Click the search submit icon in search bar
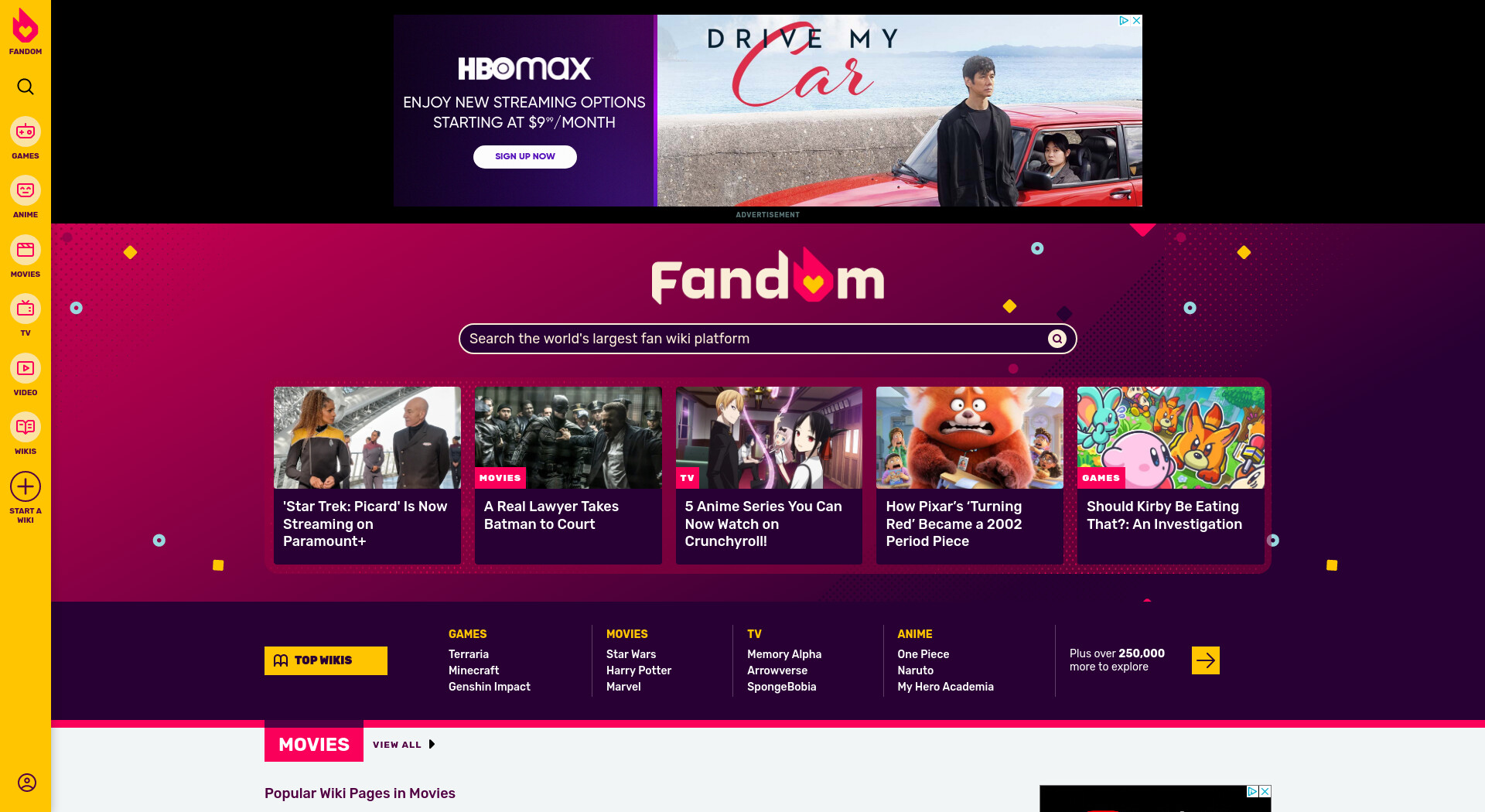This screenshot has height=812, width=1485. 1057,339
